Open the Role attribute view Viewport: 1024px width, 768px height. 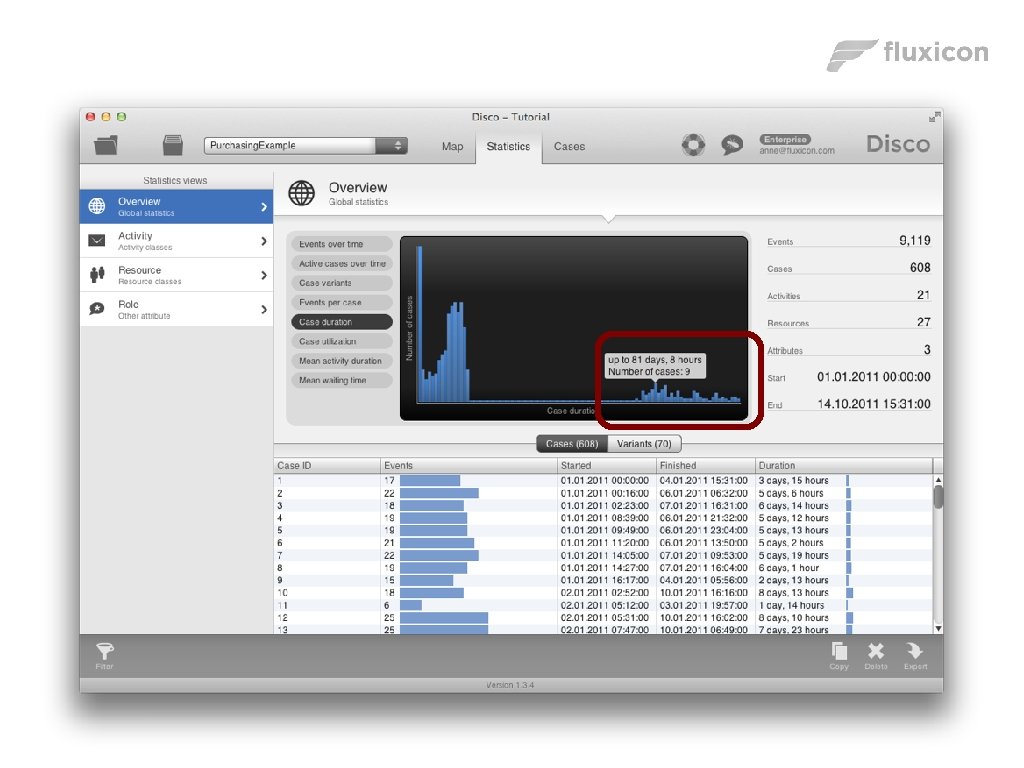[x=176, y=309]
